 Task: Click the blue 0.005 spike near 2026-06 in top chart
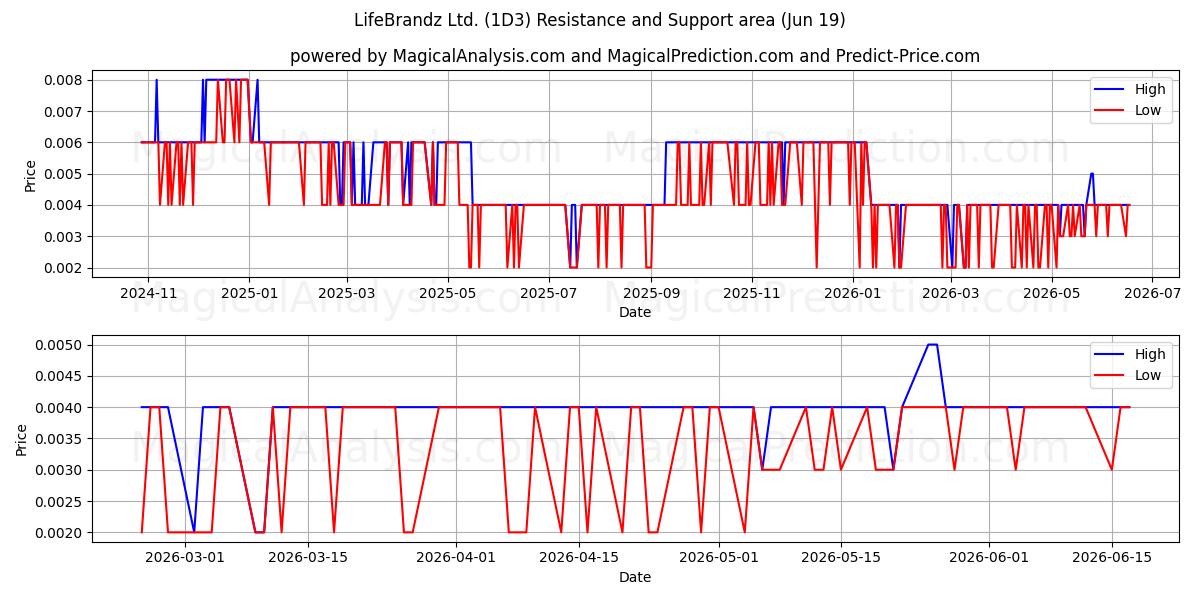pos(1091,174)
